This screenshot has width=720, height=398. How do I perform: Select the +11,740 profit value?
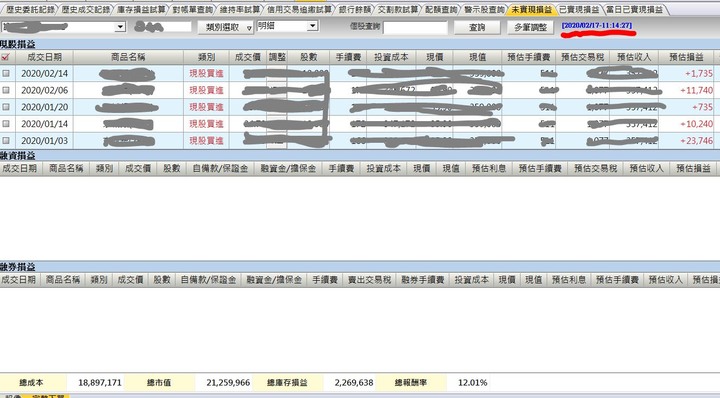pos(696,90)
